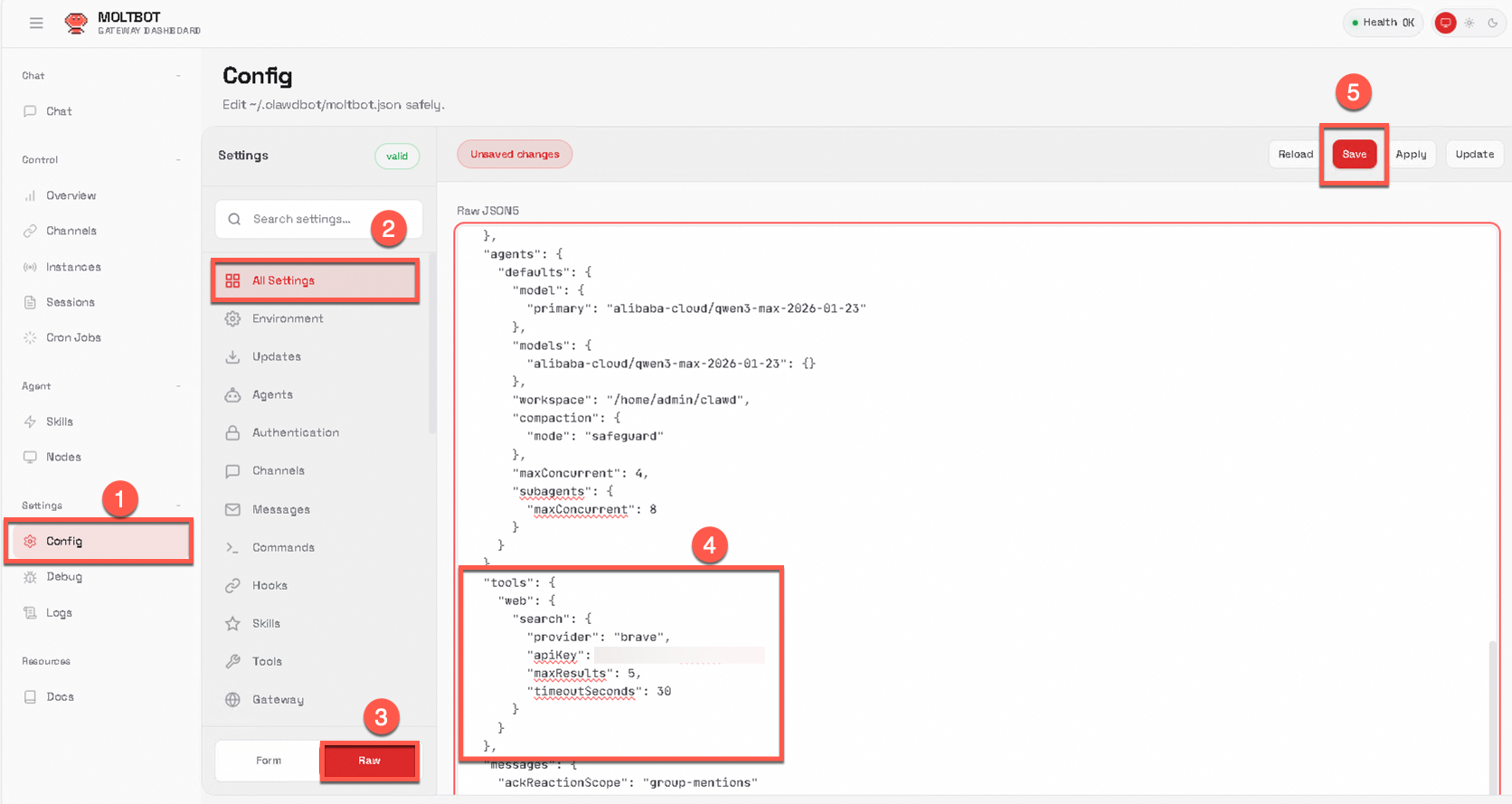Collapse the Control sidebar group
The height and width of the screenshot is (804, 1512).
pos(178,160)
